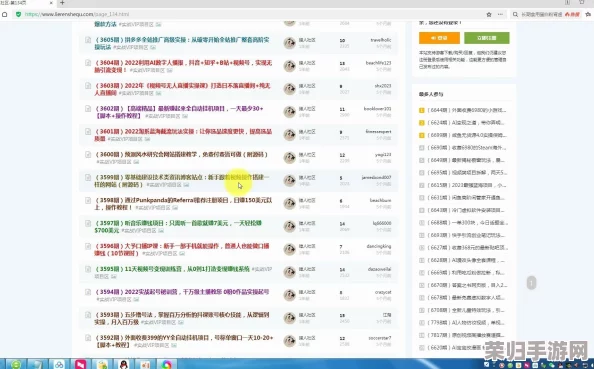Viewport: 594px width, 369px height.
Task: Close the current browser tab
Action: (x=52, y=3)
